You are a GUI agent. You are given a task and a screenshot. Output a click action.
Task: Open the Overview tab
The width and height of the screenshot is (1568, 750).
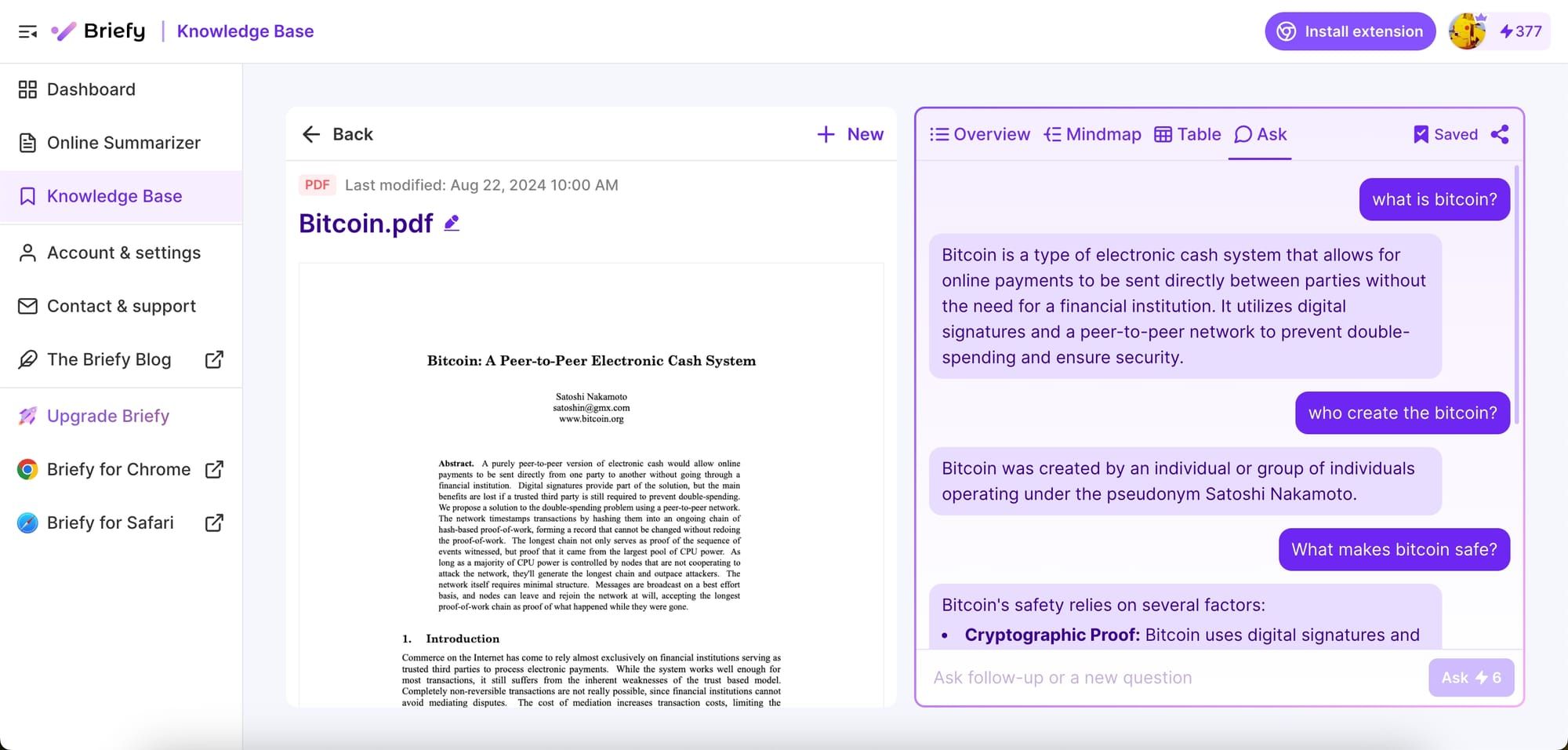pos(979,134)
